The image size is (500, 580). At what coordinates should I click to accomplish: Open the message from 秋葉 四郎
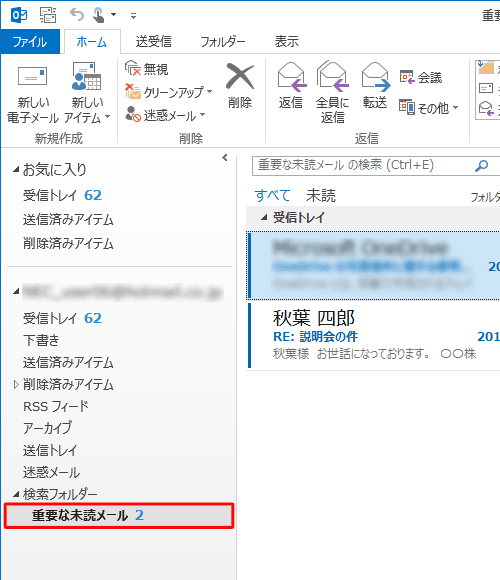[374, 335]
